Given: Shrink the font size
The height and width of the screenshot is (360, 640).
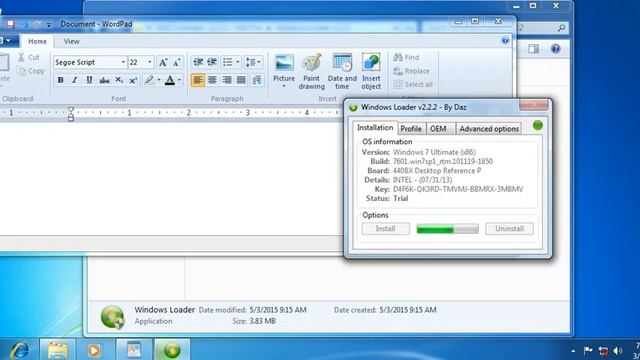Looking at the screenshot, I should coord(177,62).
